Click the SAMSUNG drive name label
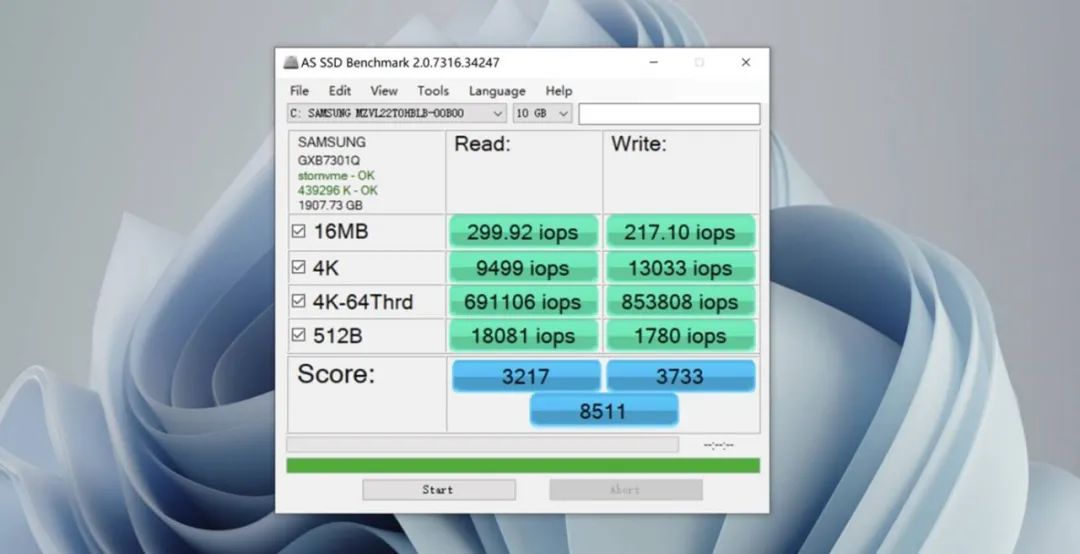This screenshot has width=1080, height=554. [x=331, y=143]
